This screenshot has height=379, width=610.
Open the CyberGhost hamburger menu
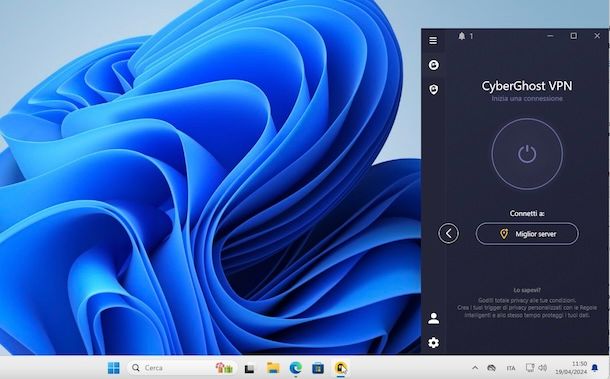(x=433, y=40)
